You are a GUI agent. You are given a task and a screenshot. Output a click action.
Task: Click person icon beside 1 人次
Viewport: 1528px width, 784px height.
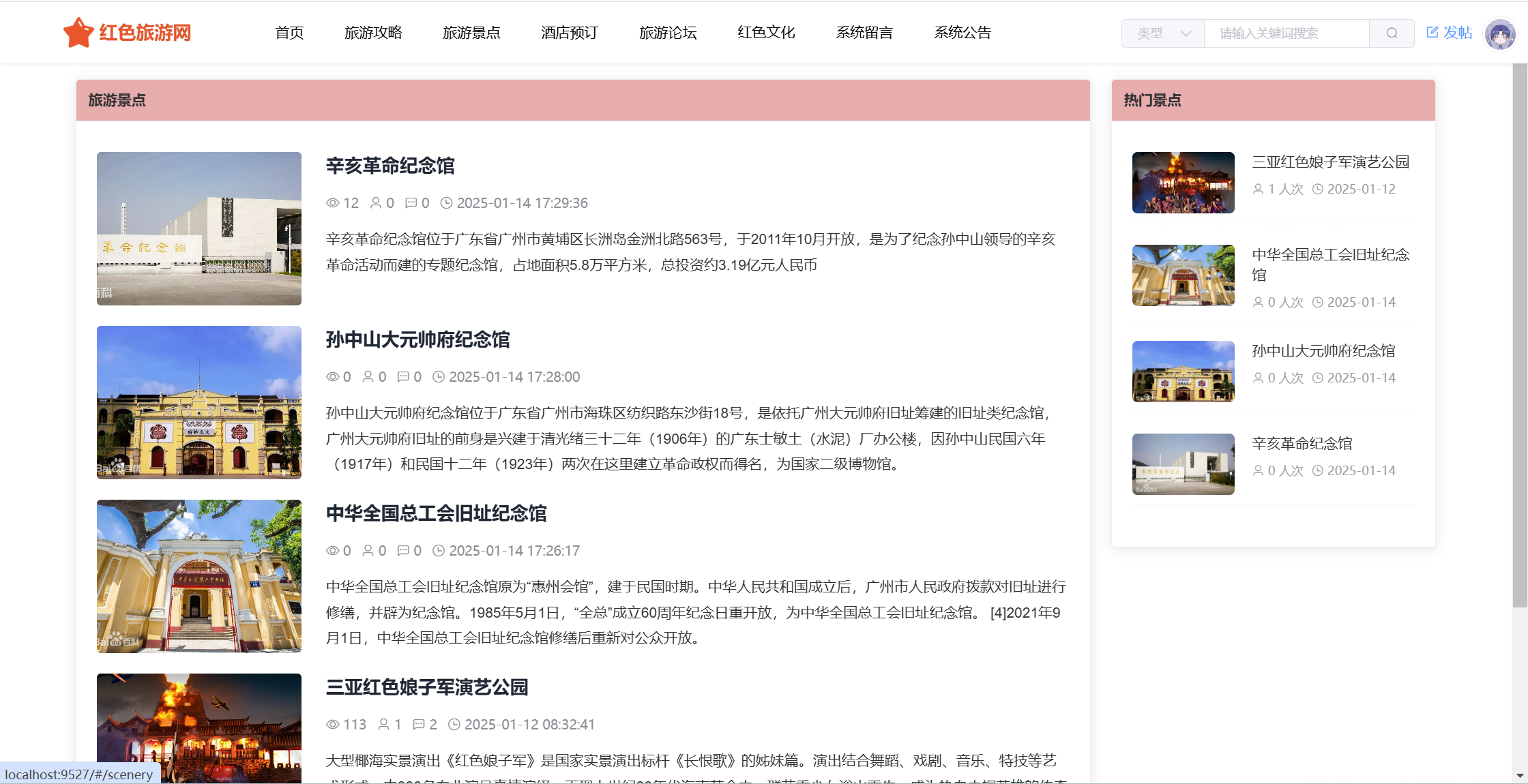[x=1259, y=190]
